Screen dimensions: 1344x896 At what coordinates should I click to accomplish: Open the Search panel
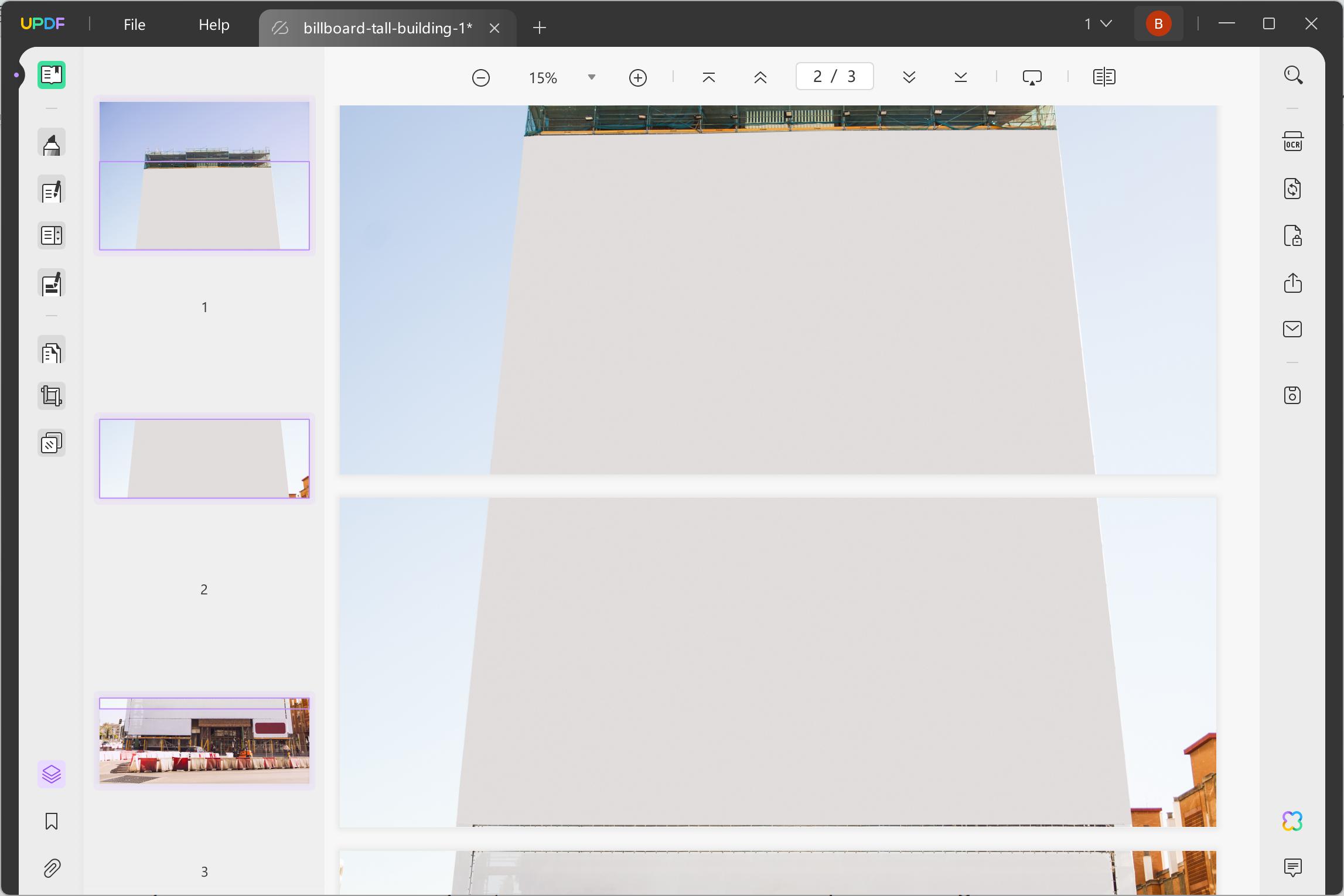click(x=1293, y=75)
